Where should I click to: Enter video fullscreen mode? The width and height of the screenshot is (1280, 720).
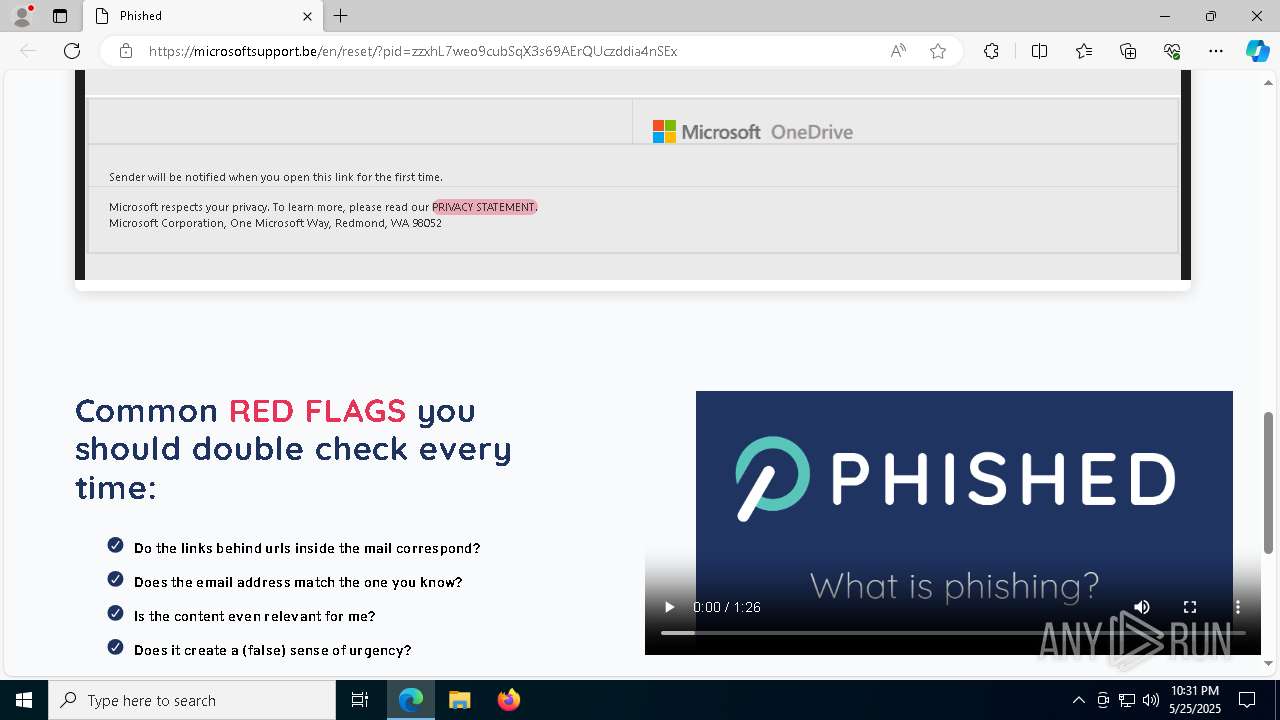pyautogui.click(x=1190, y=607)
